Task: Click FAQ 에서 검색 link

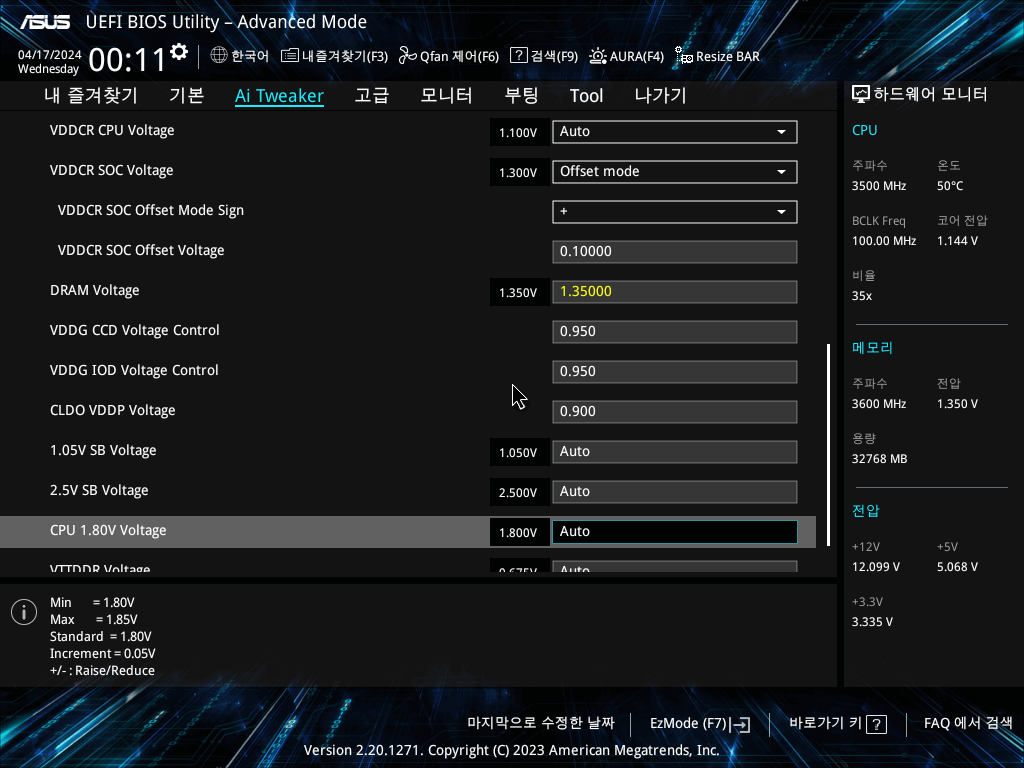Action: click(968, 723)
